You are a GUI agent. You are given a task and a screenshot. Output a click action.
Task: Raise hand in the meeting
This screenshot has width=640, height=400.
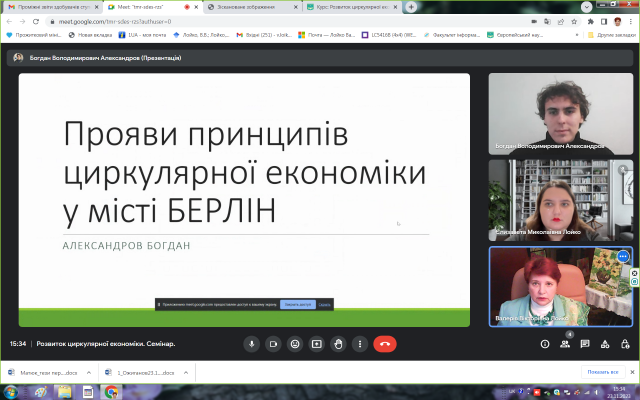pyautogui.click(x=339, y=343)
